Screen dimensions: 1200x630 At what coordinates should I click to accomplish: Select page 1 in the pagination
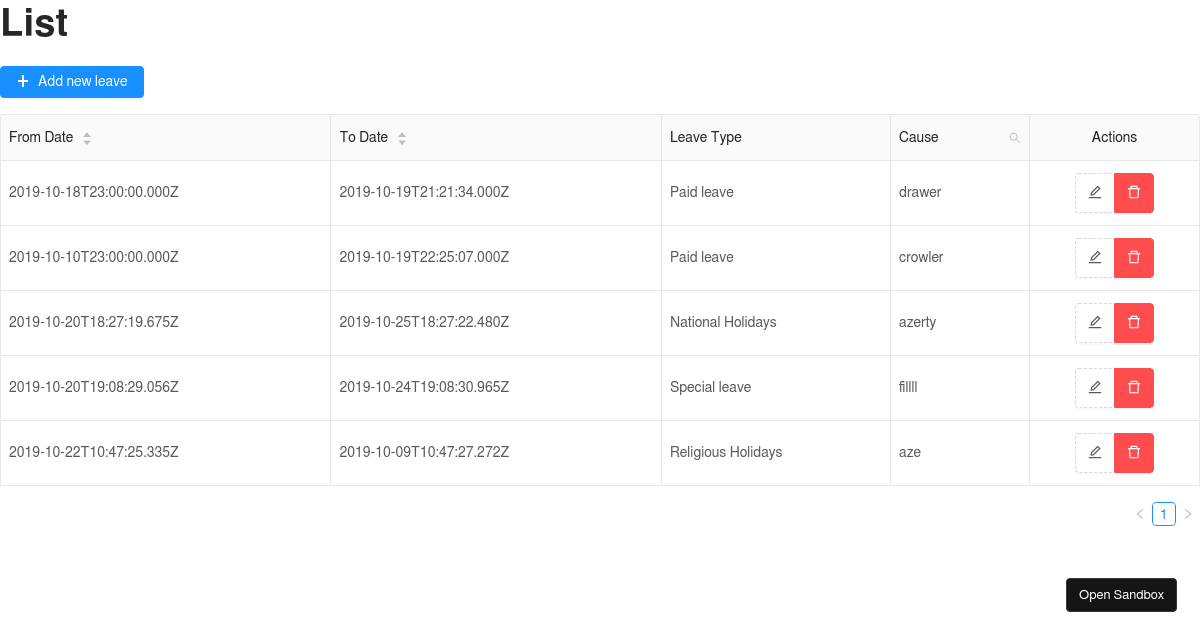tap(1164, 514)
